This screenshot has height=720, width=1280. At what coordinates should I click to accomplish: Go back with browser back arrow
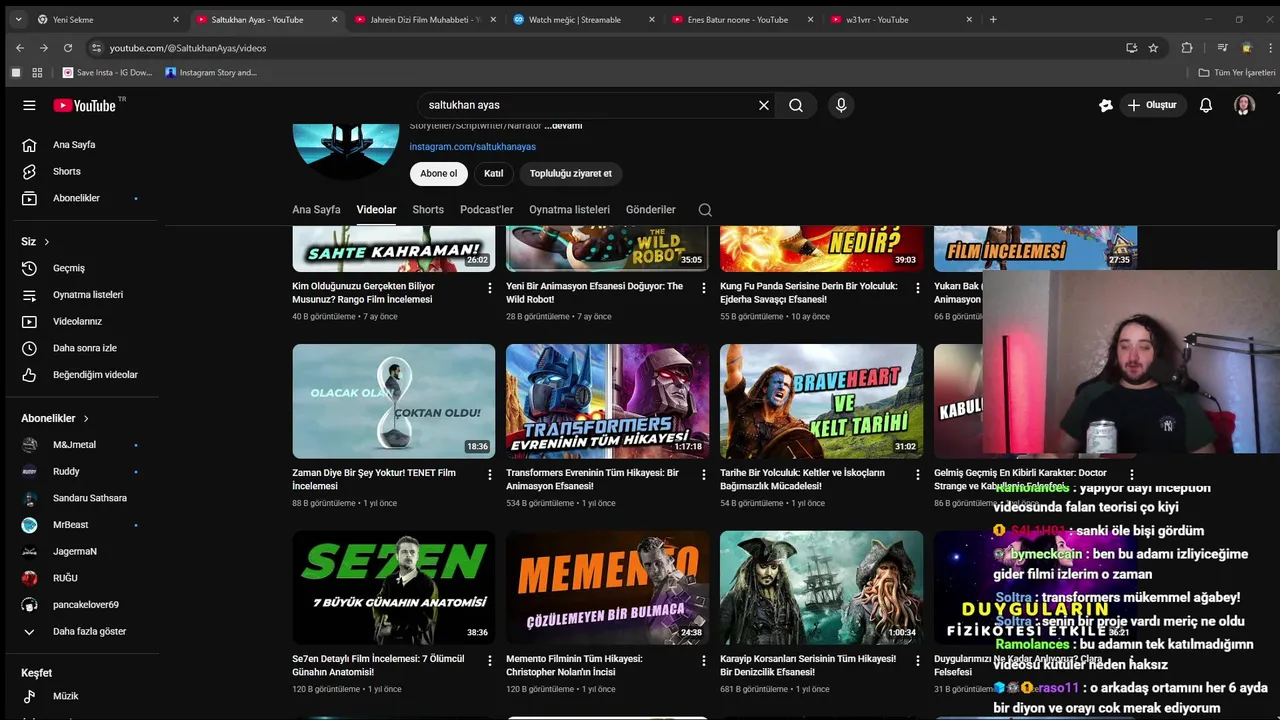pyautogui.click(x=20, y=47)
